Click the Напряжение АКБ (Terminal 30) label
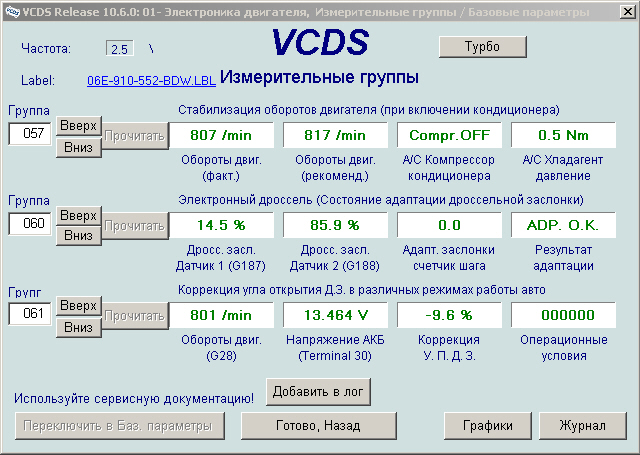 335,348
